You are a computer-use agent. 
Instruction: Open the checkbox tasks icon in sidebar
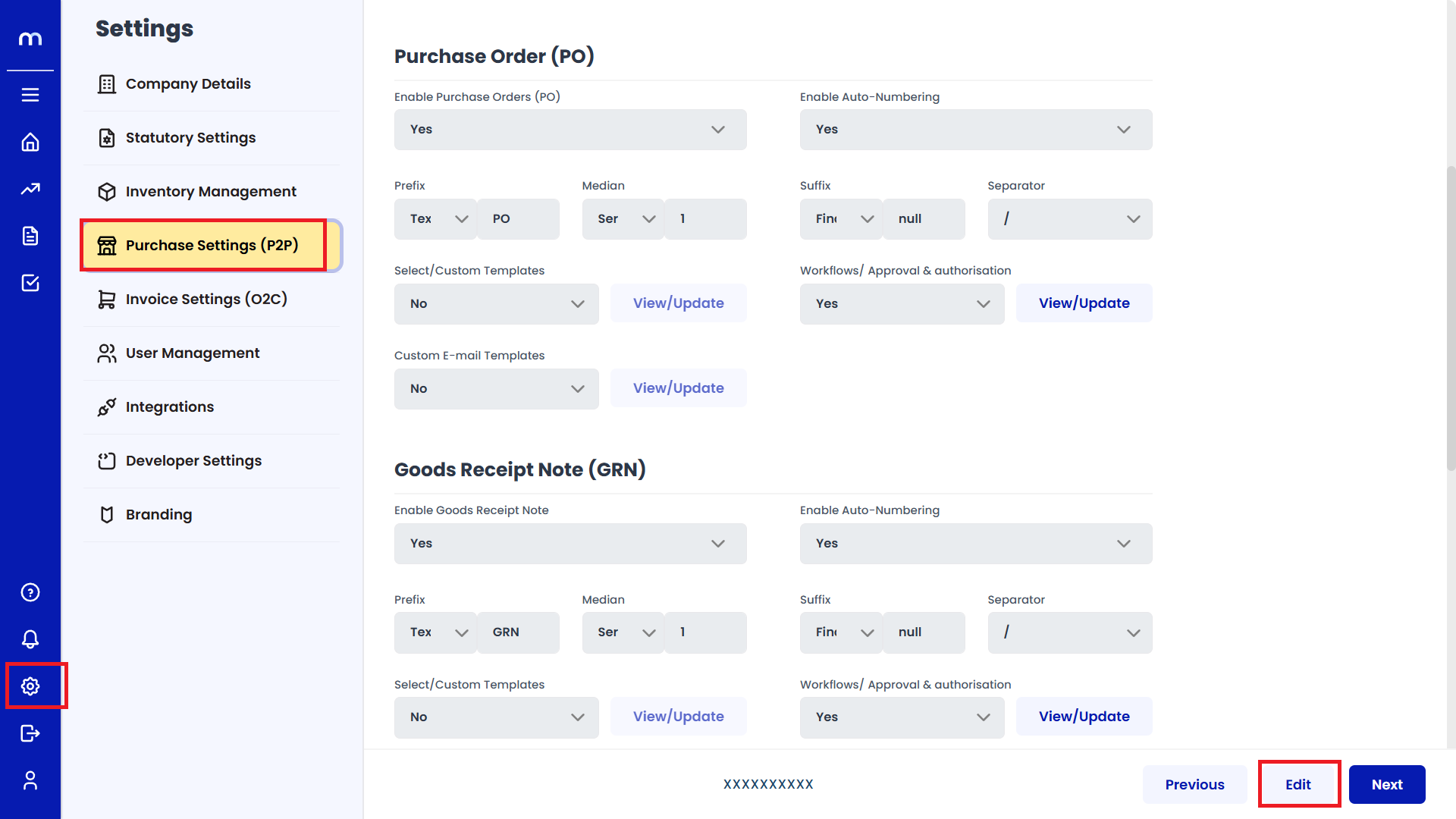pyautogui.click(x=30, y=283)
